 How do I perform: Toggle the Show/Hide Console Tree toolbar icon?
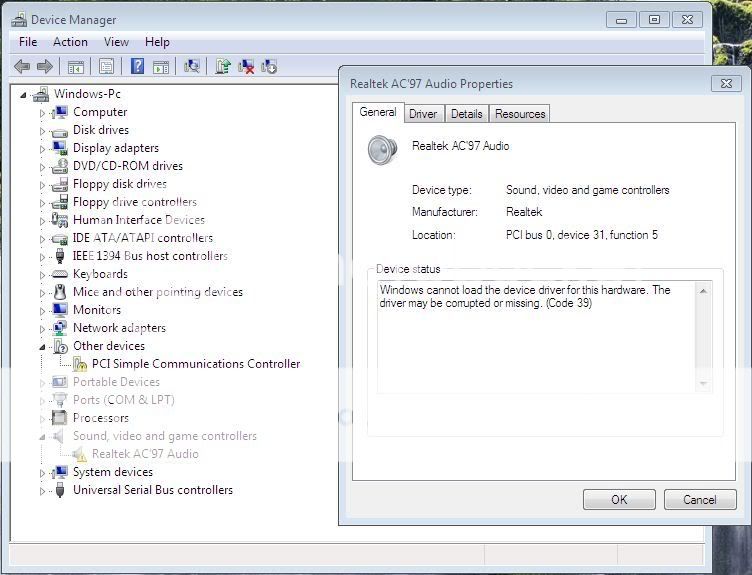pos(76,66)
